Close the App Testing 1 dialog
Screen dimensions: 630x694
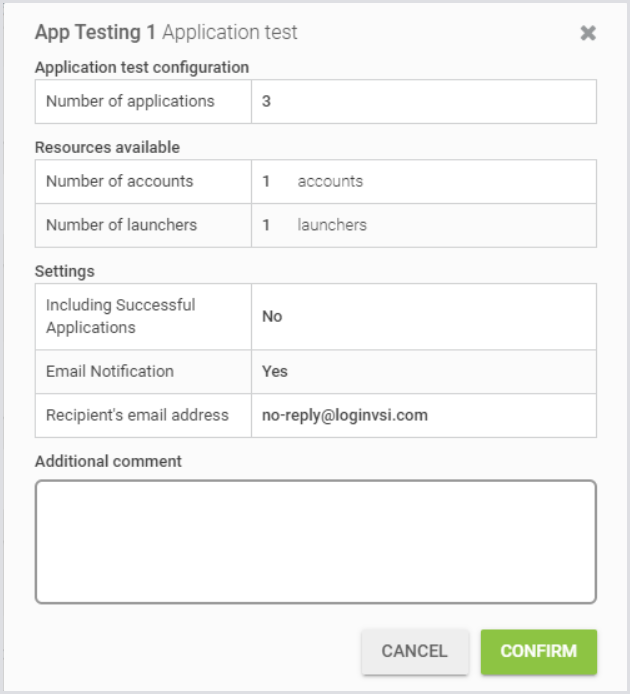tap(588, 33)
